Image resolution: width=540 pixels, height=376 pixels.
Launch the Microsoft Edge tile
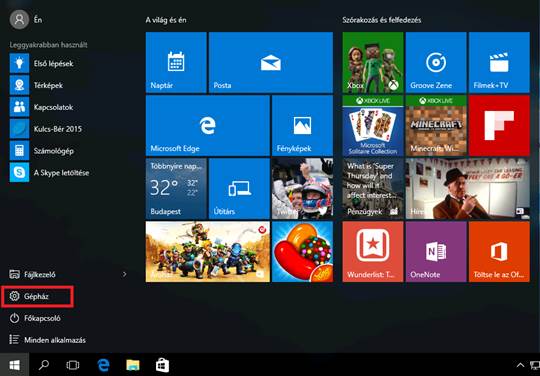208,126
